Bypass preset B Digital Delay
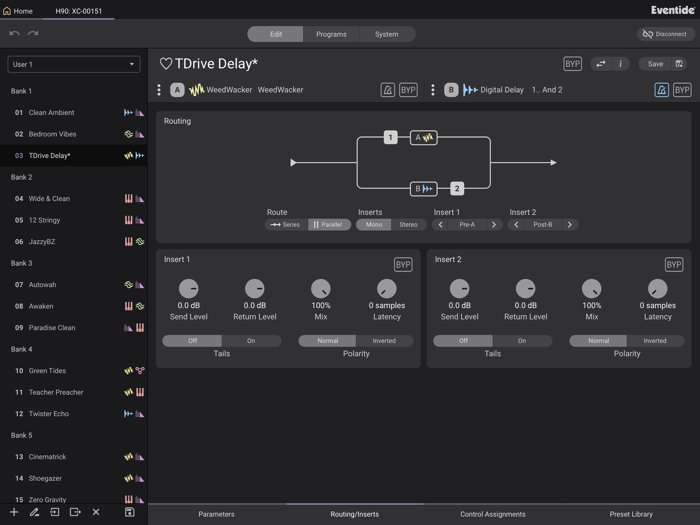The width and height of the screenshot is (700, 525). click(682, 90)
